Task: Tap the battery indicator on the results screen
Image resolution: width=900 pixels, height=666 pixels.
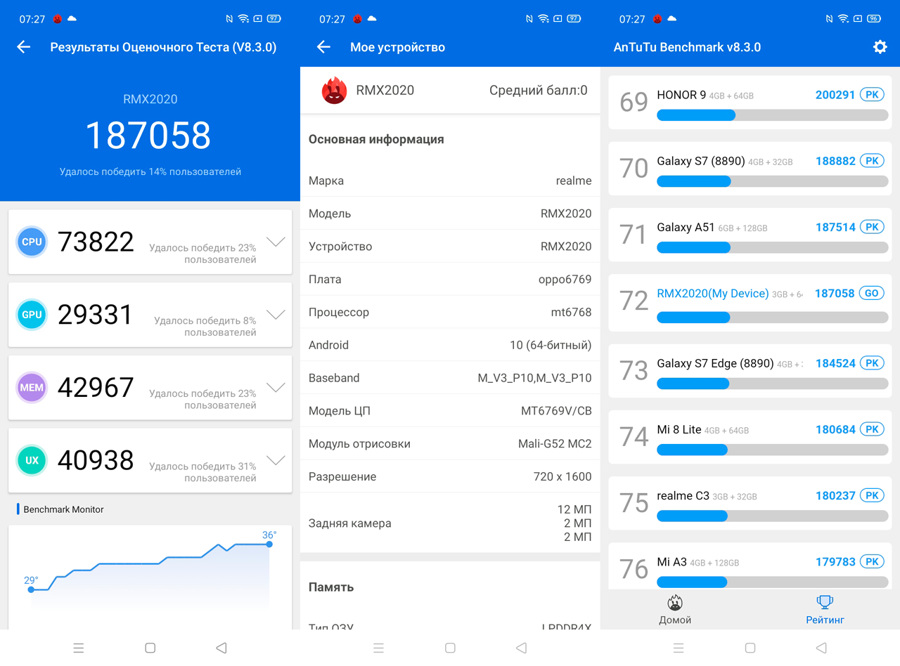Action: (x=274, y=19)
